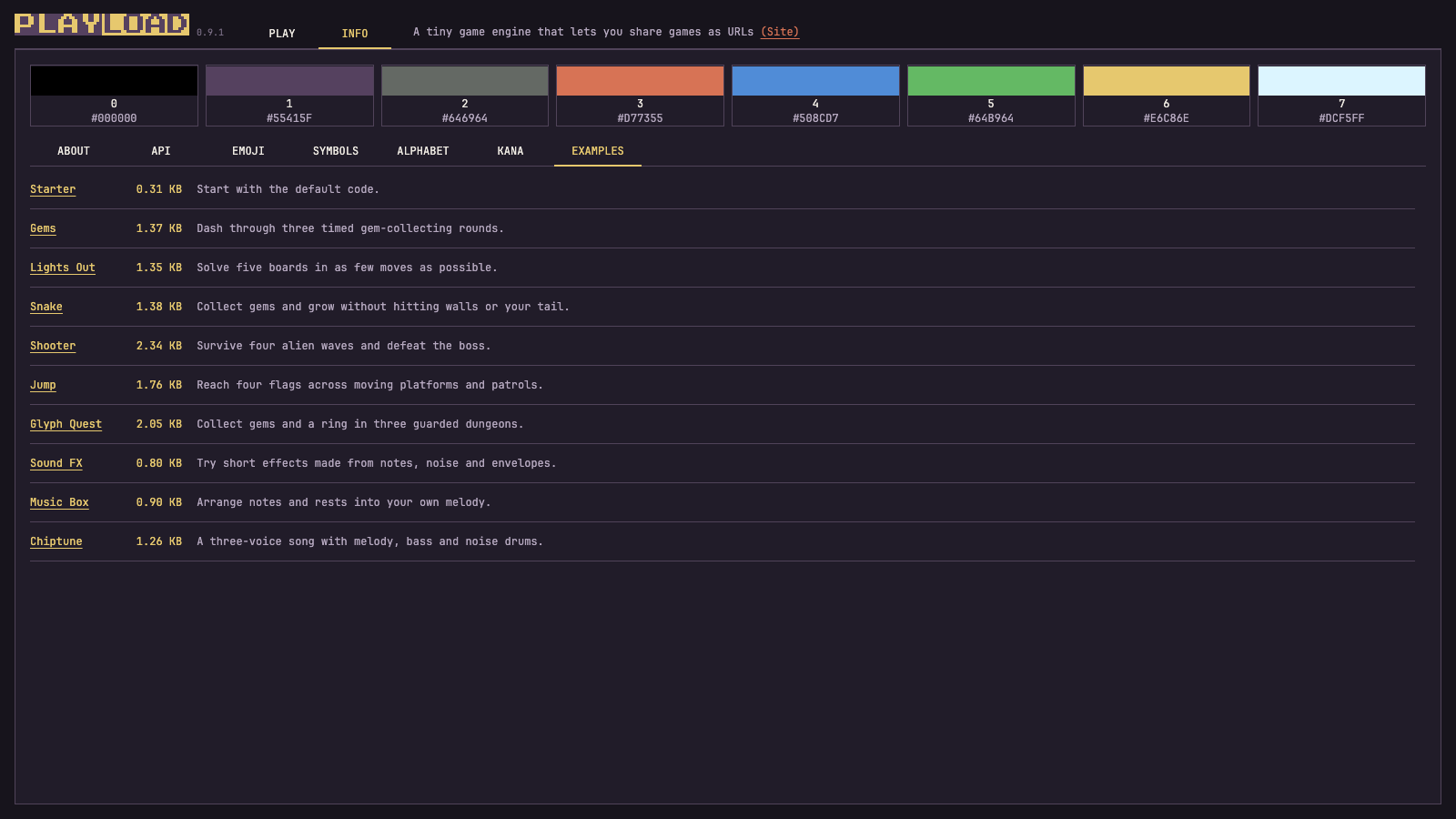This screenshot has height=819, width=1456.
Task: Launch the Chiptune example
Action: click(56, 541)
